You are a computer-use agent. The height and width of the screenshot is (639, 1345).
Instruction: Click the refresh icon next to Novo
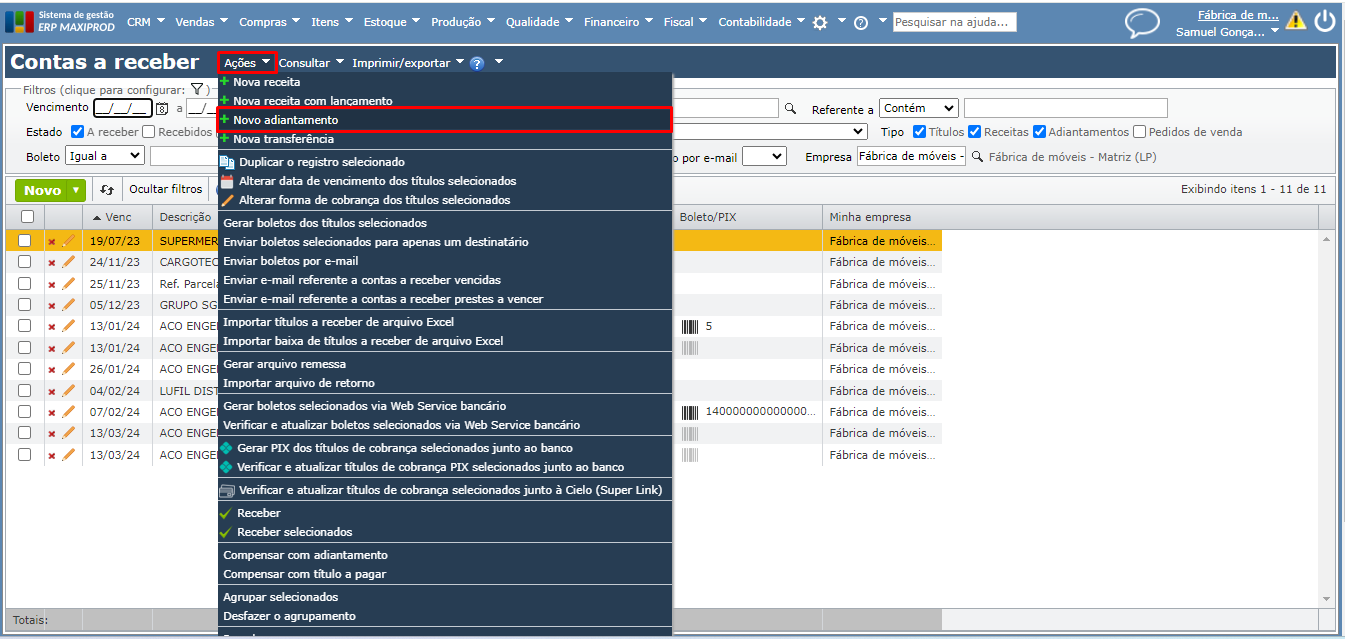[x=108, y=190]
